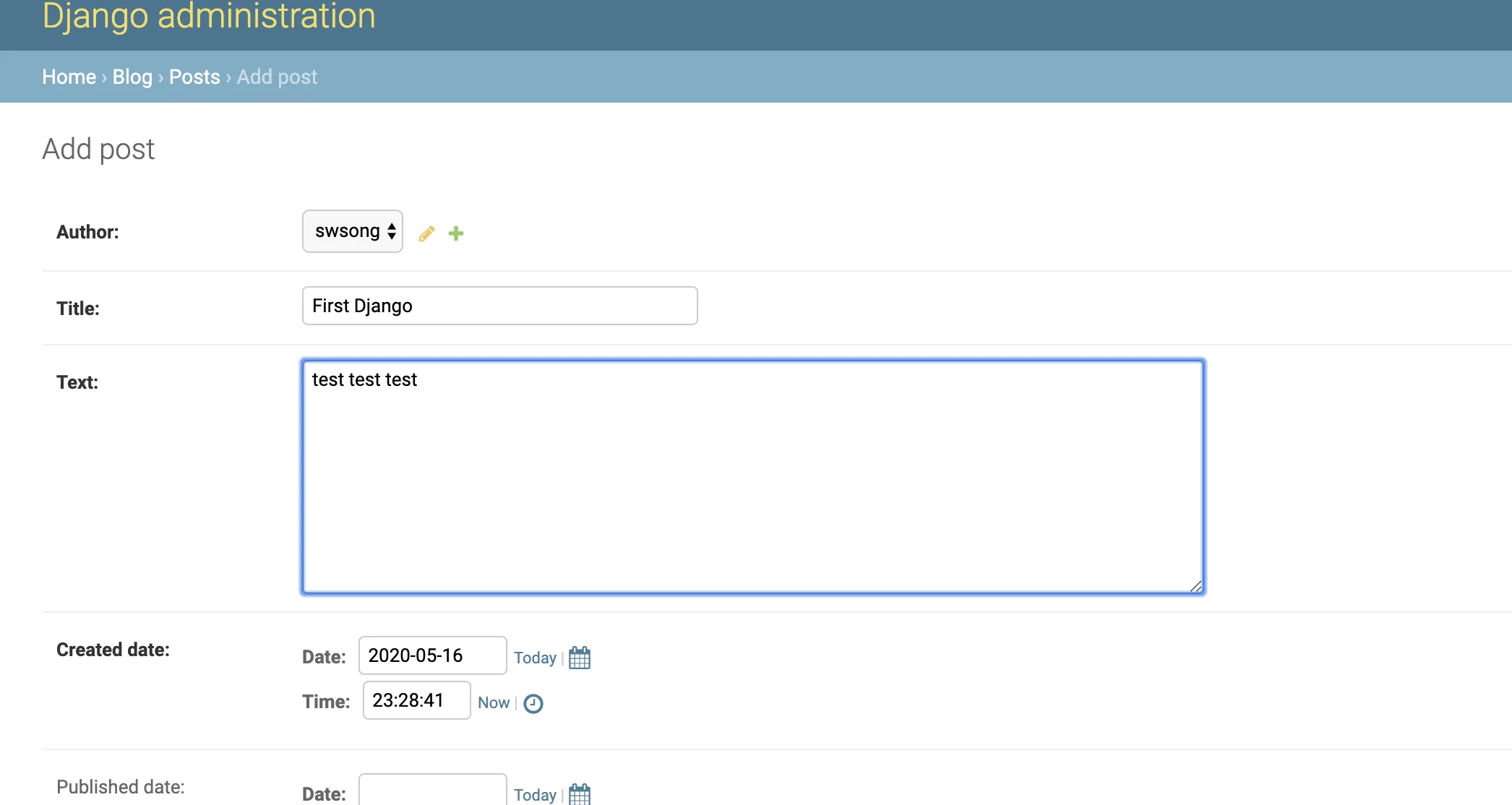The image size is (1512, 805).
Task: Open the Published date calendar icon
Action: [x=580, y=794]
